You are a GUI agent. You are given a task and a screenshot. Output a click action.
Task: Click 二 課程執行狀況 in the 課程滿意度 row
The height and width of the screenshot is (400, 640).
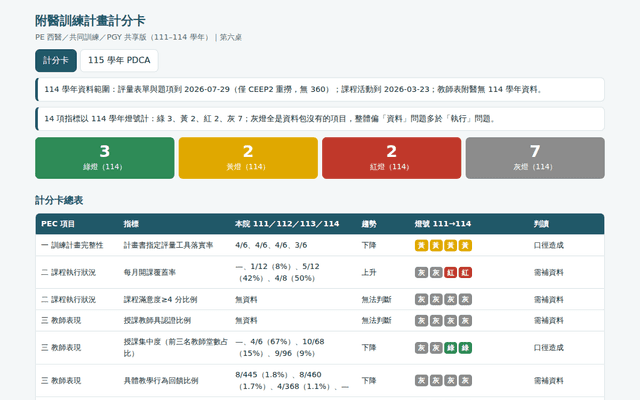[69, 300]
